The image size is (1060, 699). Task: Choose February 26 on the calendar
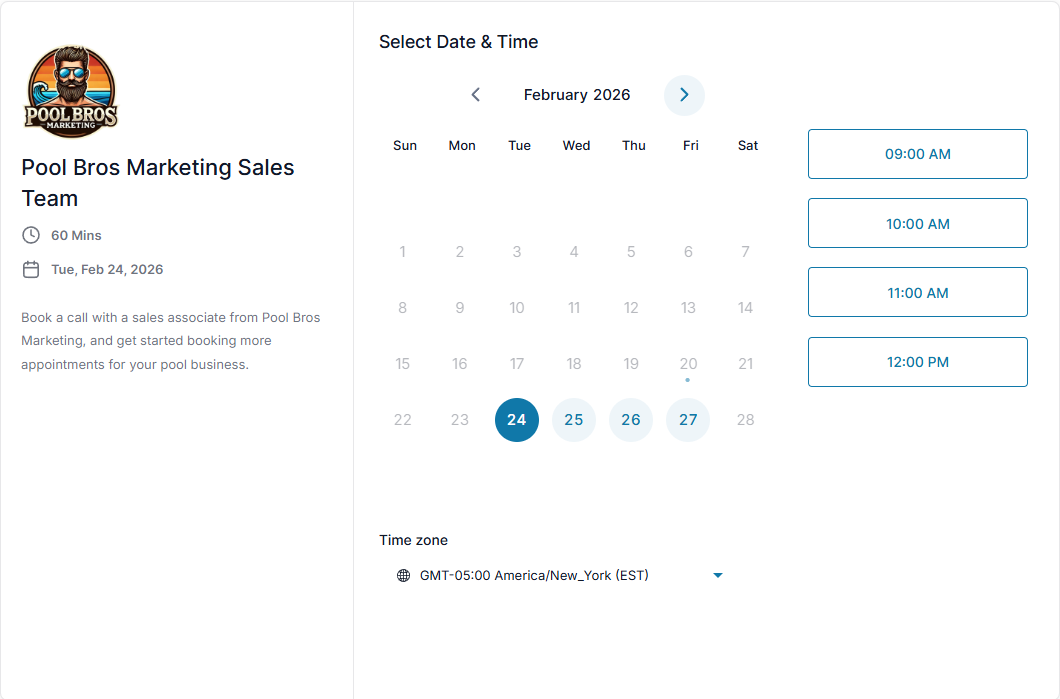(x=631, y=420)
